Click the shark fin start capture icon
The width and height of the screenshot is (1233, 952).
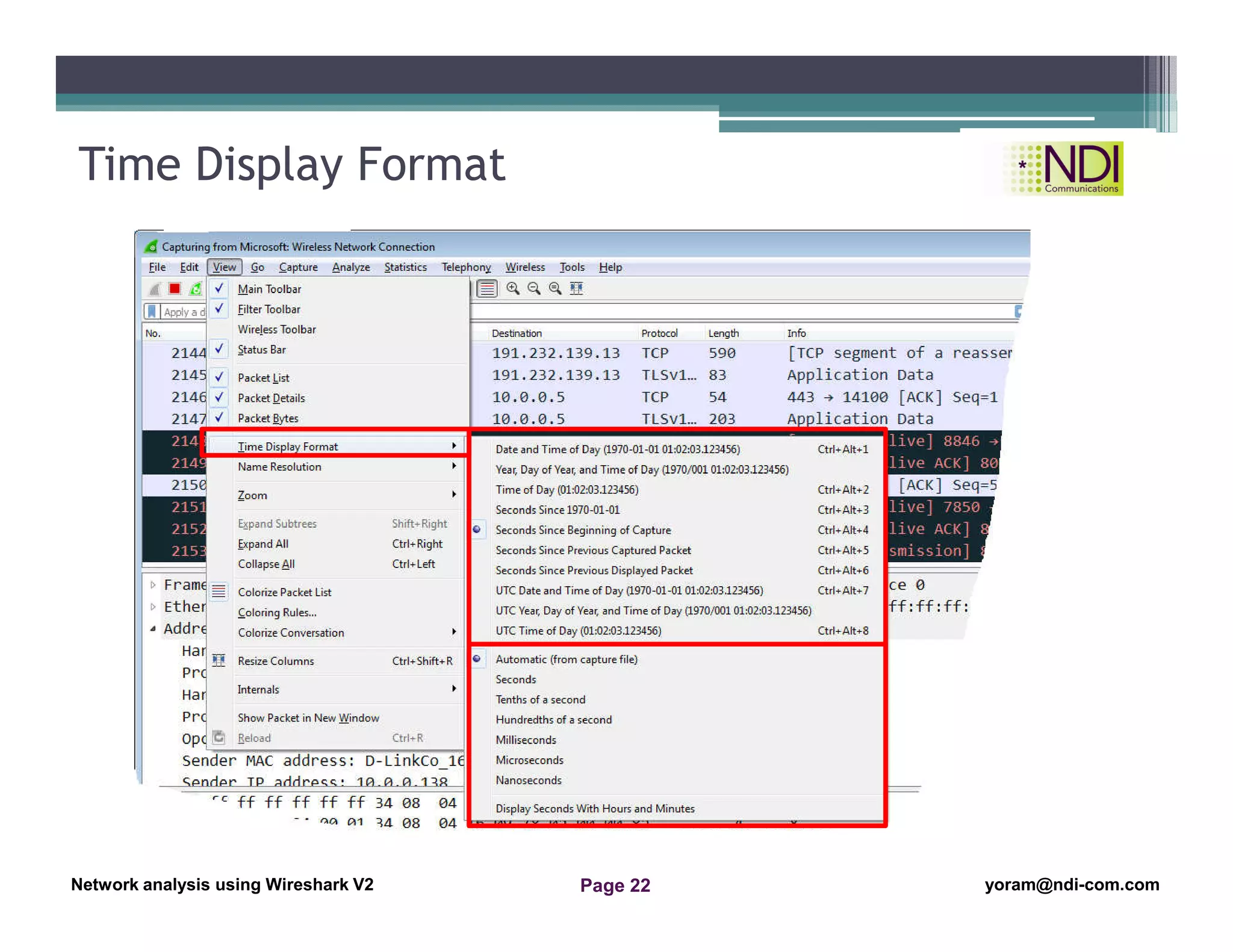point(155,289)
